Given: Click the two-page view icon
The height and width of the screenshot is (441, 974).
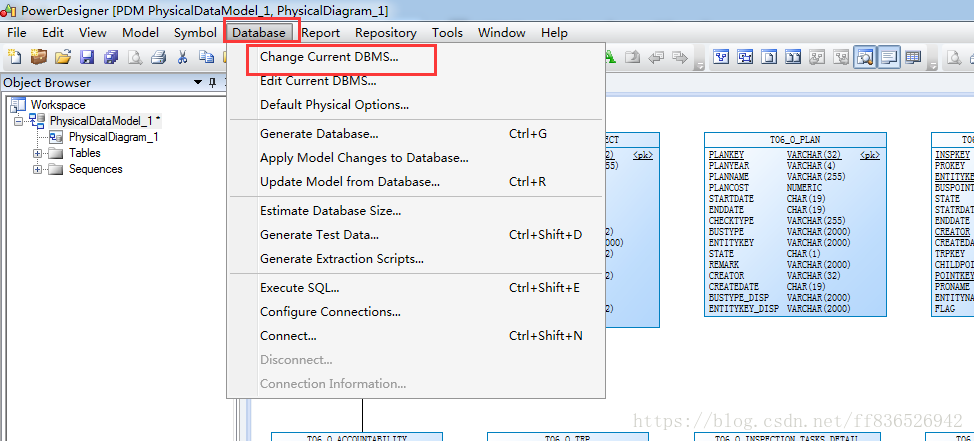Looking at the screenshot, I should [x=793, y=57].
